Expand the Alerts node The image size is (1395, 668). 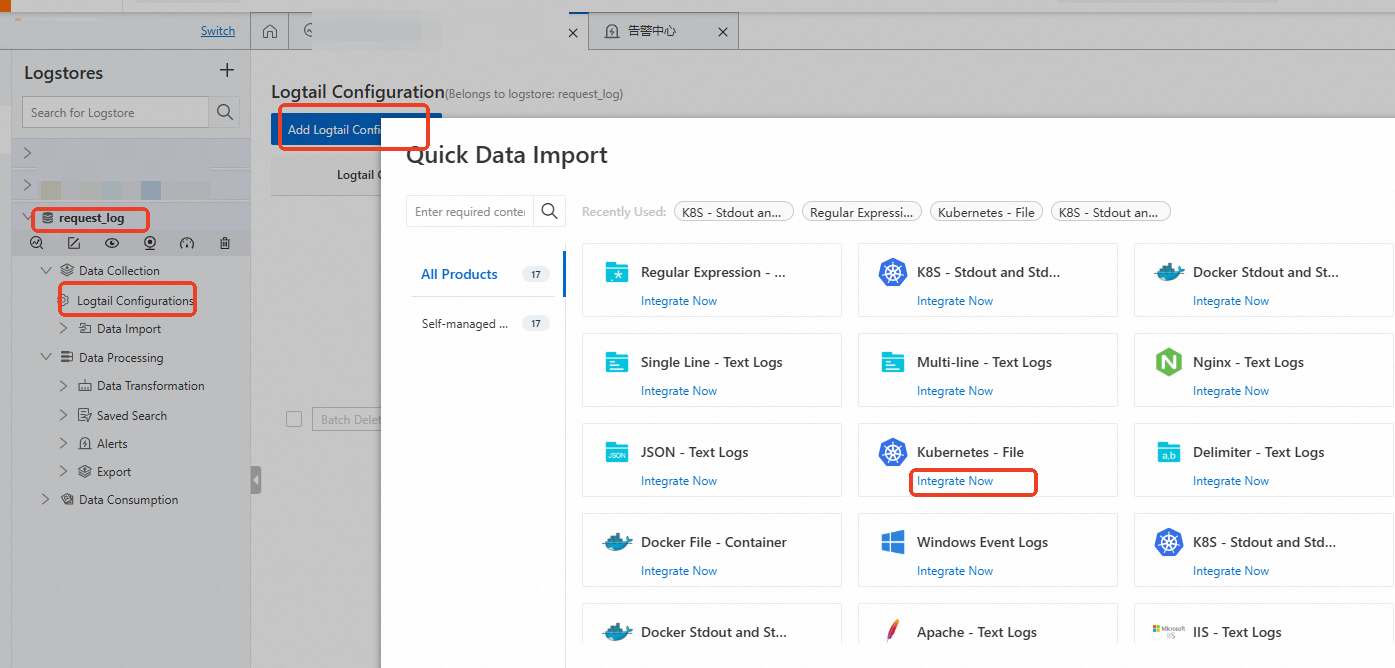point(63,443)
